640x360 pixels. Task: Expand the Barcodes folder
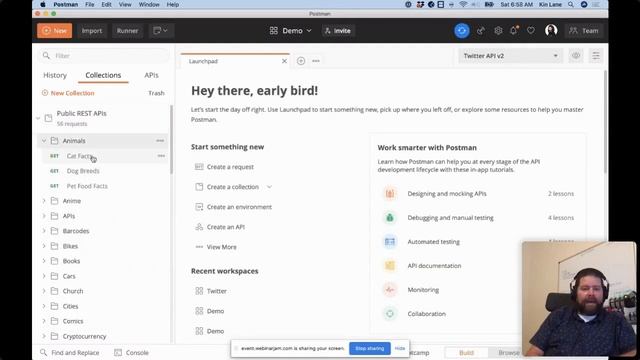coord(44,231)
